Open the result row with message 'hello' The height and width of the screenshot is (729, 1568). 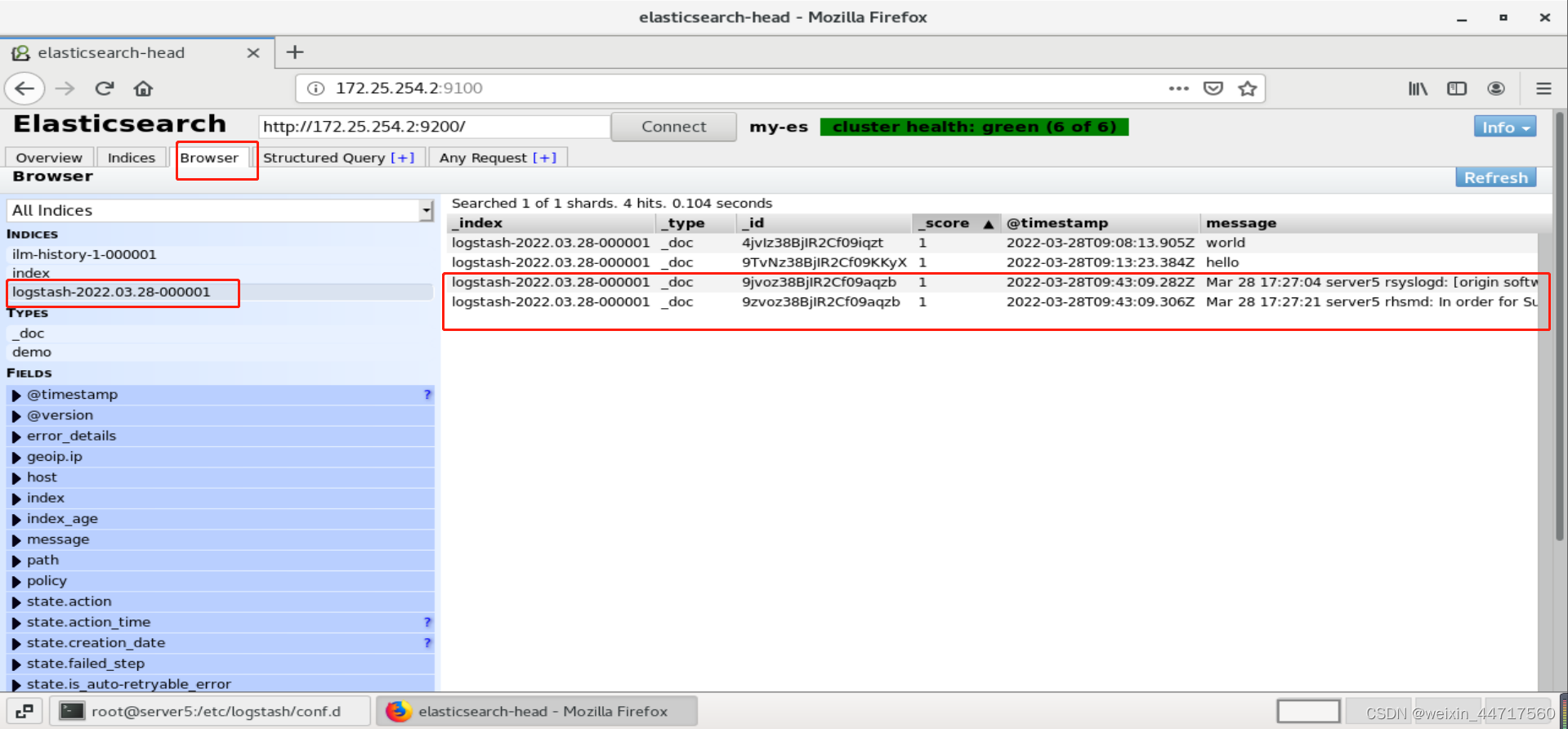(992, 262)
